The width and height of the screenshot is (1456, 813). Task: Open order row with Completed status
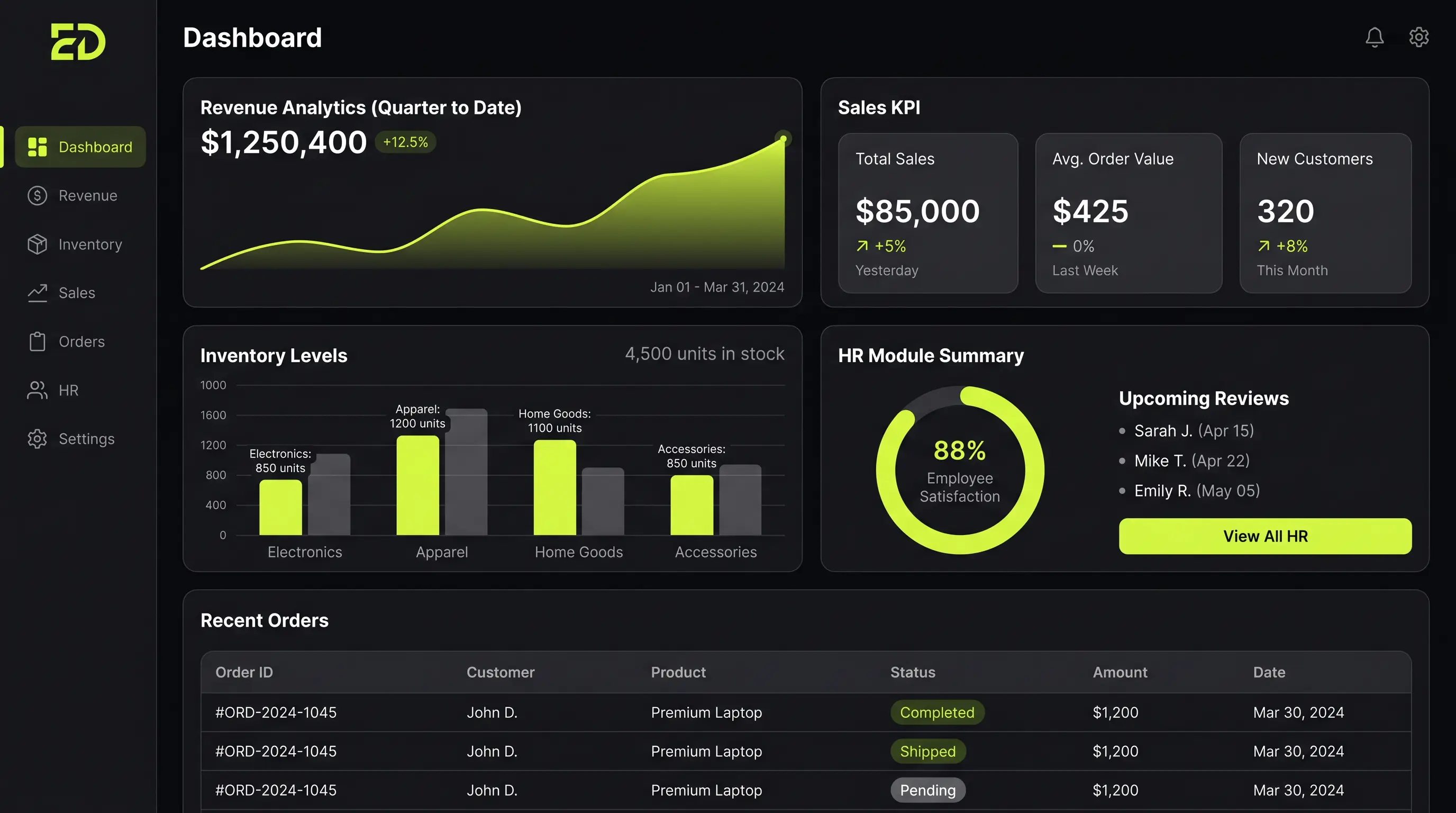(x=806, y=712)
